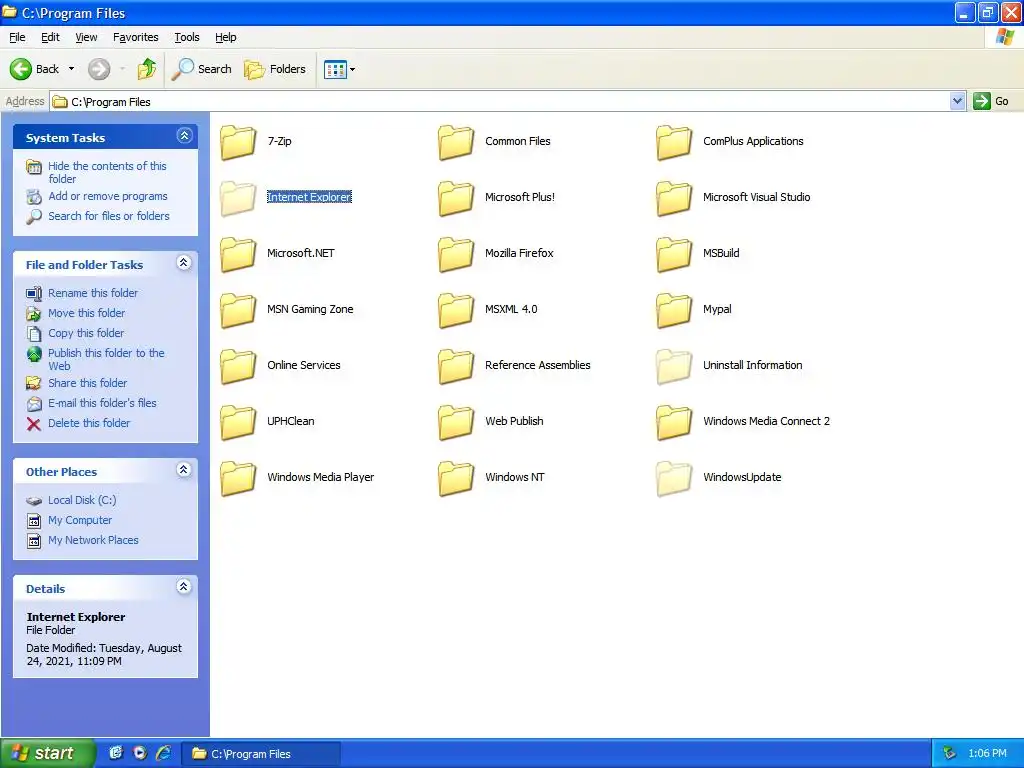Toggle the Folders tree pane
Screen dimensions: 1024x768
(x=275, y=69)
